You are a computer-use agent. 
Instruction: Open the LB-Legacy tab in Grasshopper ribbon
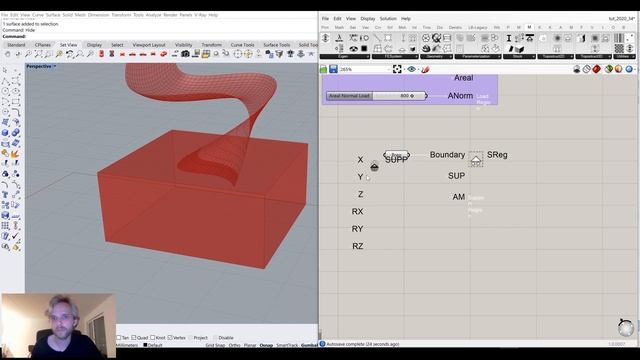[478, 27]
